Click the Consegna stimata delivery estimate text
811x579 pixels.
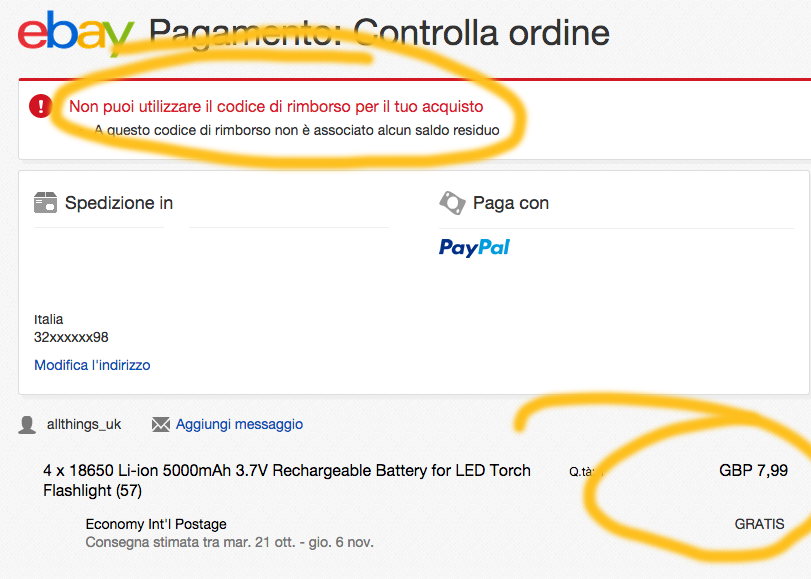229,542
